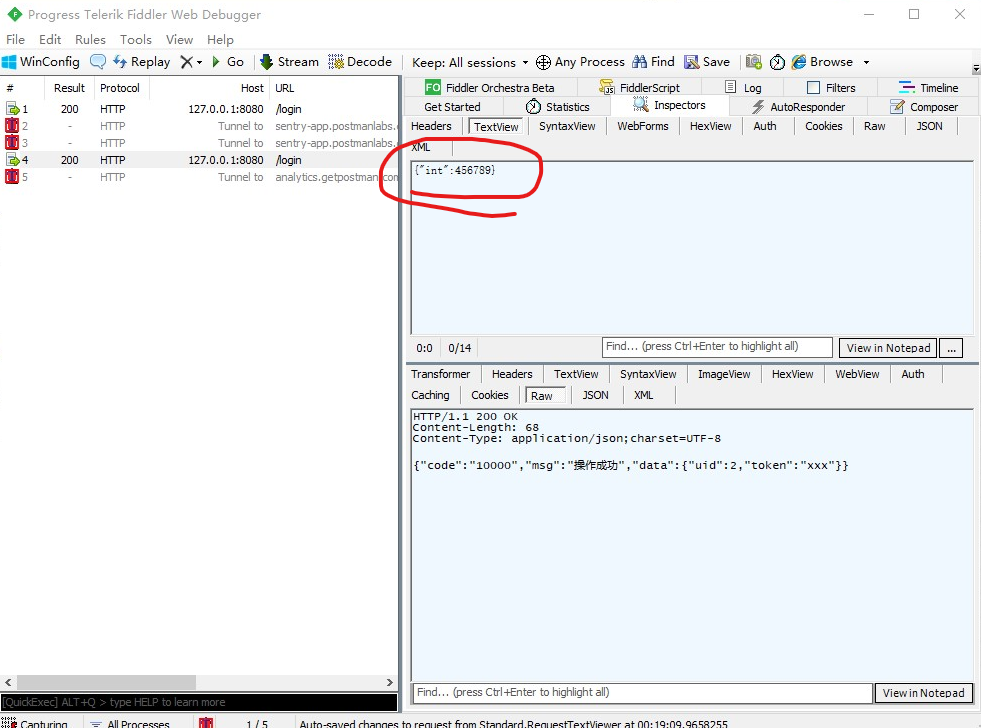This screenshot has width=981, height=728.
Task: Select session 2 sentry-app tunnel row
Action: [x=199, y=126]
